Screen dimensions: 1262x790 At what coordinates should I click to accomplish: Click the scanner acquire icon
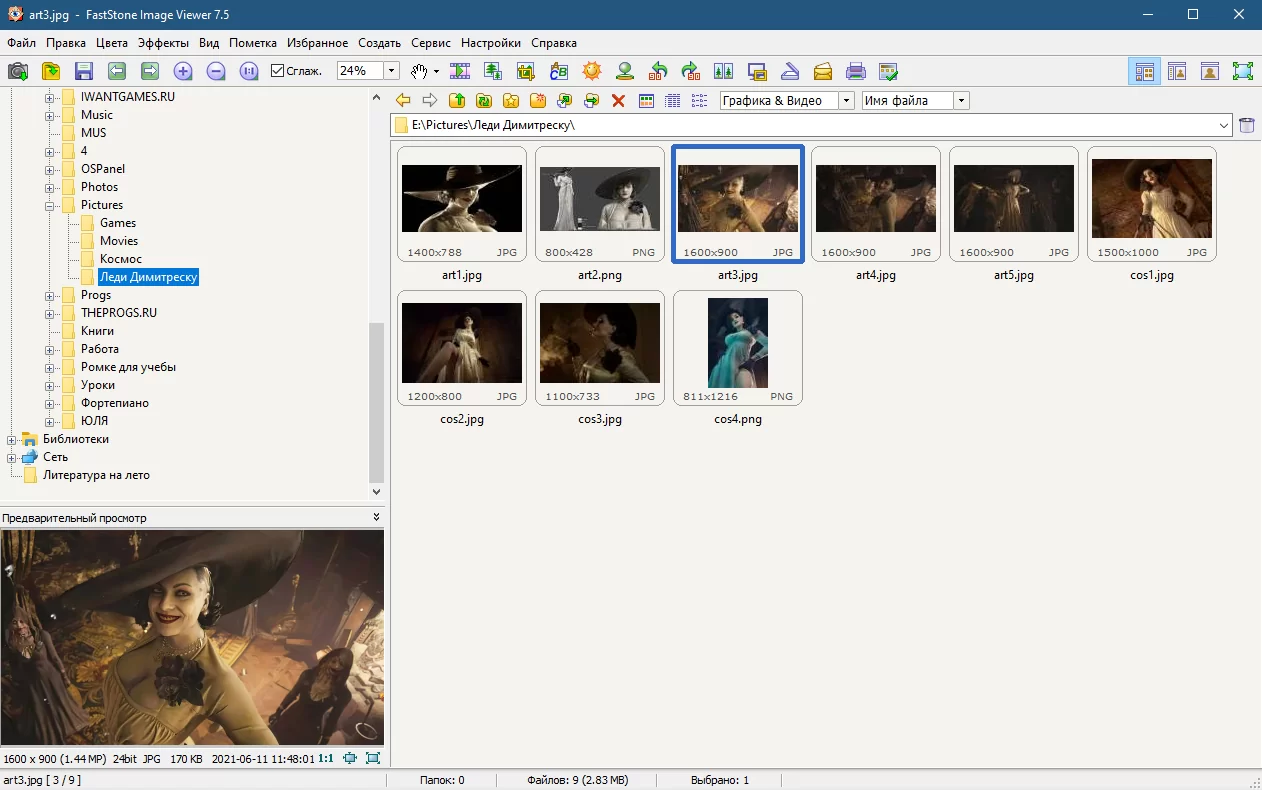click(x=790, y=71)
